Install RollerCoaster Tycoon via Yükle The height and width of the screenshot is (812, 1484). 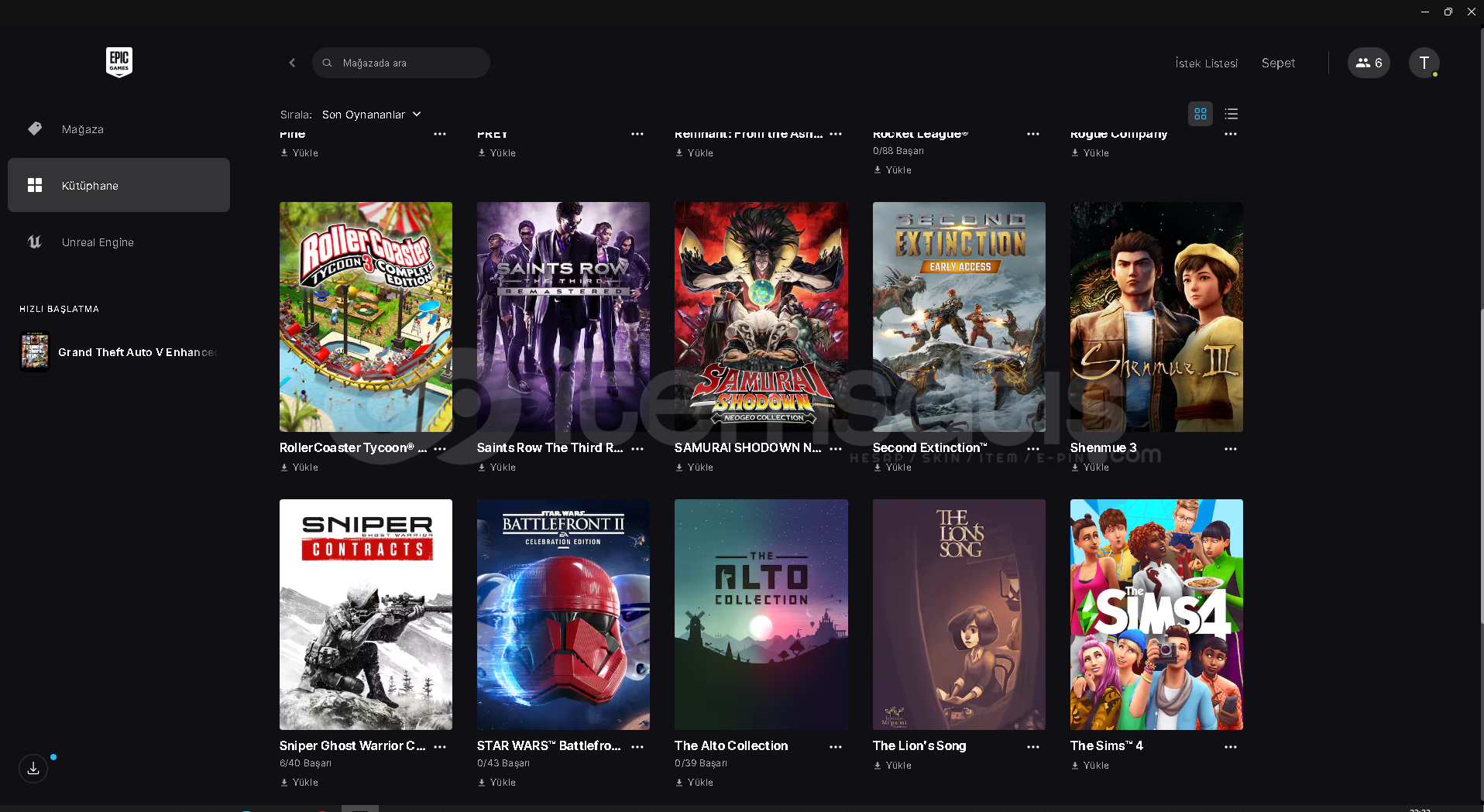300,468
